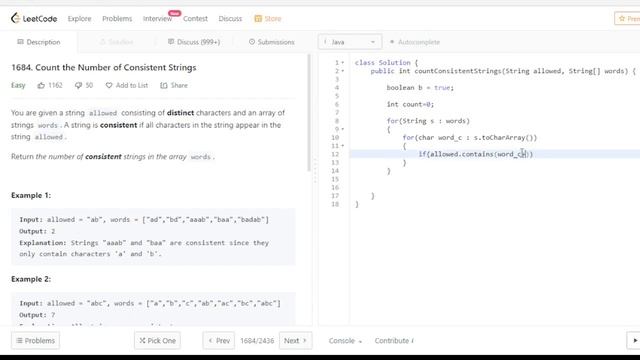Click the Example 1 input code block
Screen dimensions: 640x360
point(153,237)
